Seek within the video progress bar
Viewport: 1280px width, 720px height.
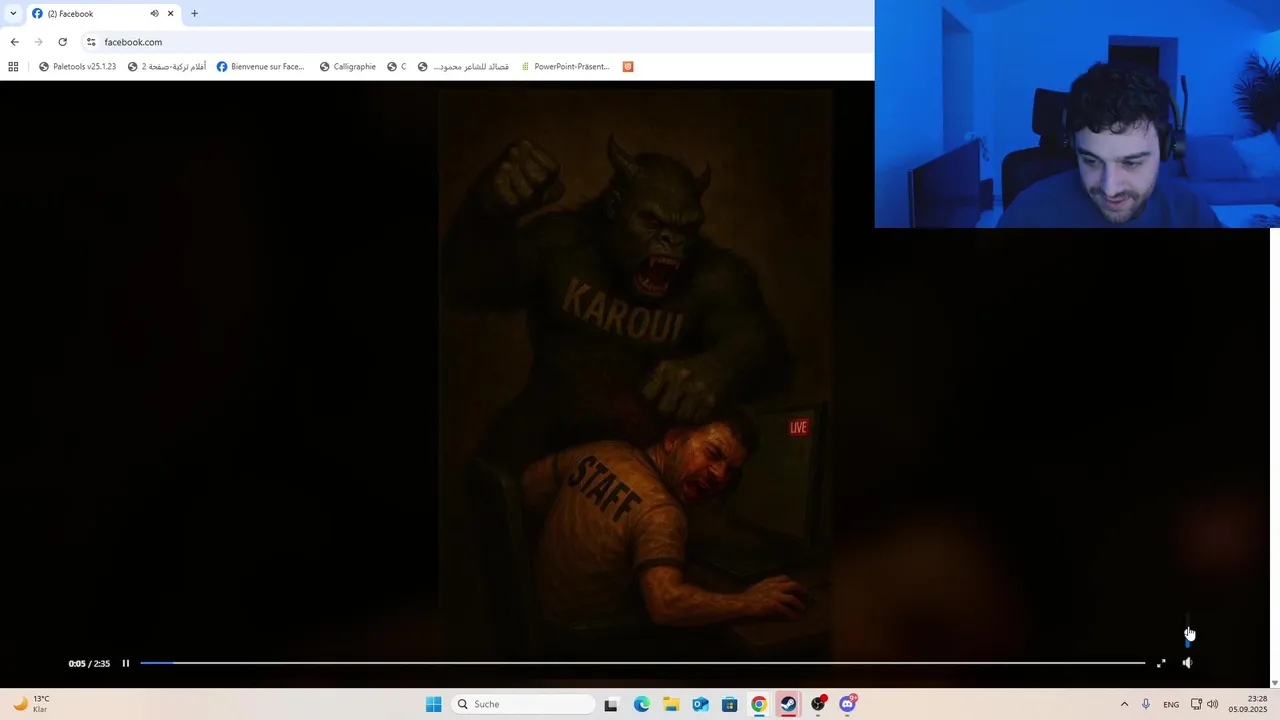click(x=642, y=663)
